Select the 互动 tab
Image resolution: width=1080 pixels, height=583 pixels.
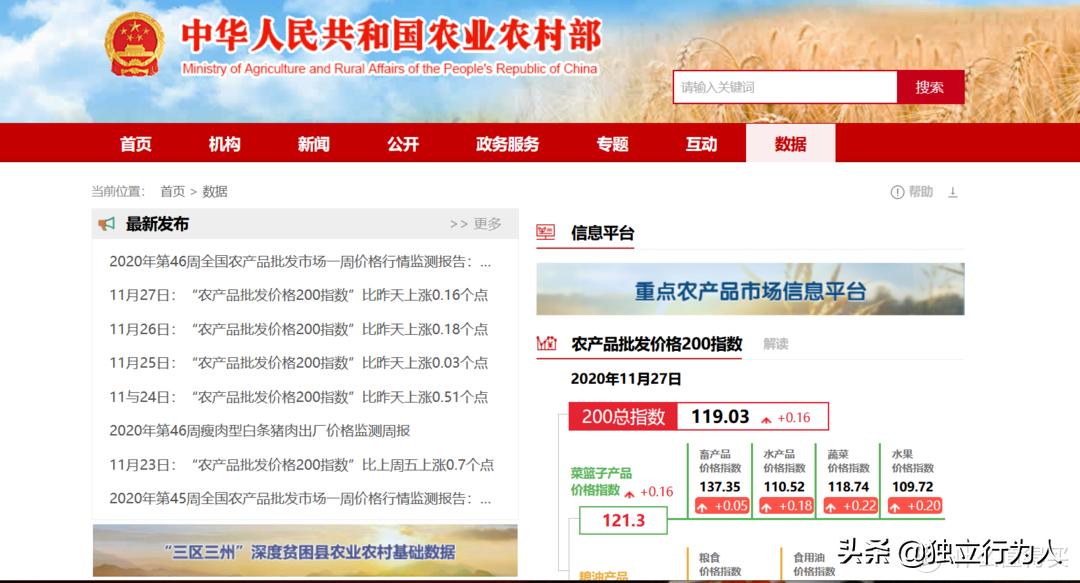tap(700, 144)
